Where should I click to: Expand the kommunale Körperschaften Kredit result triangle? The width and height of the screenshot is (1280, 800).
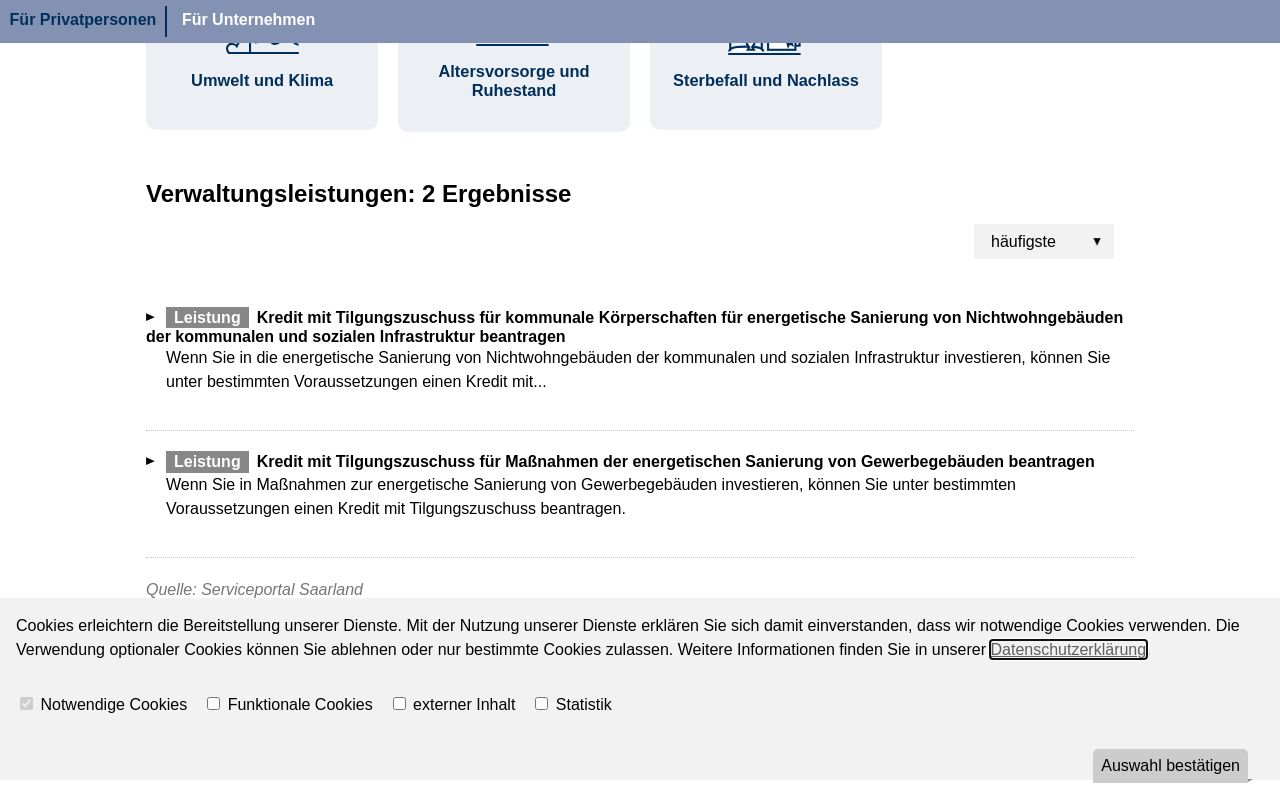coord(151,317)
